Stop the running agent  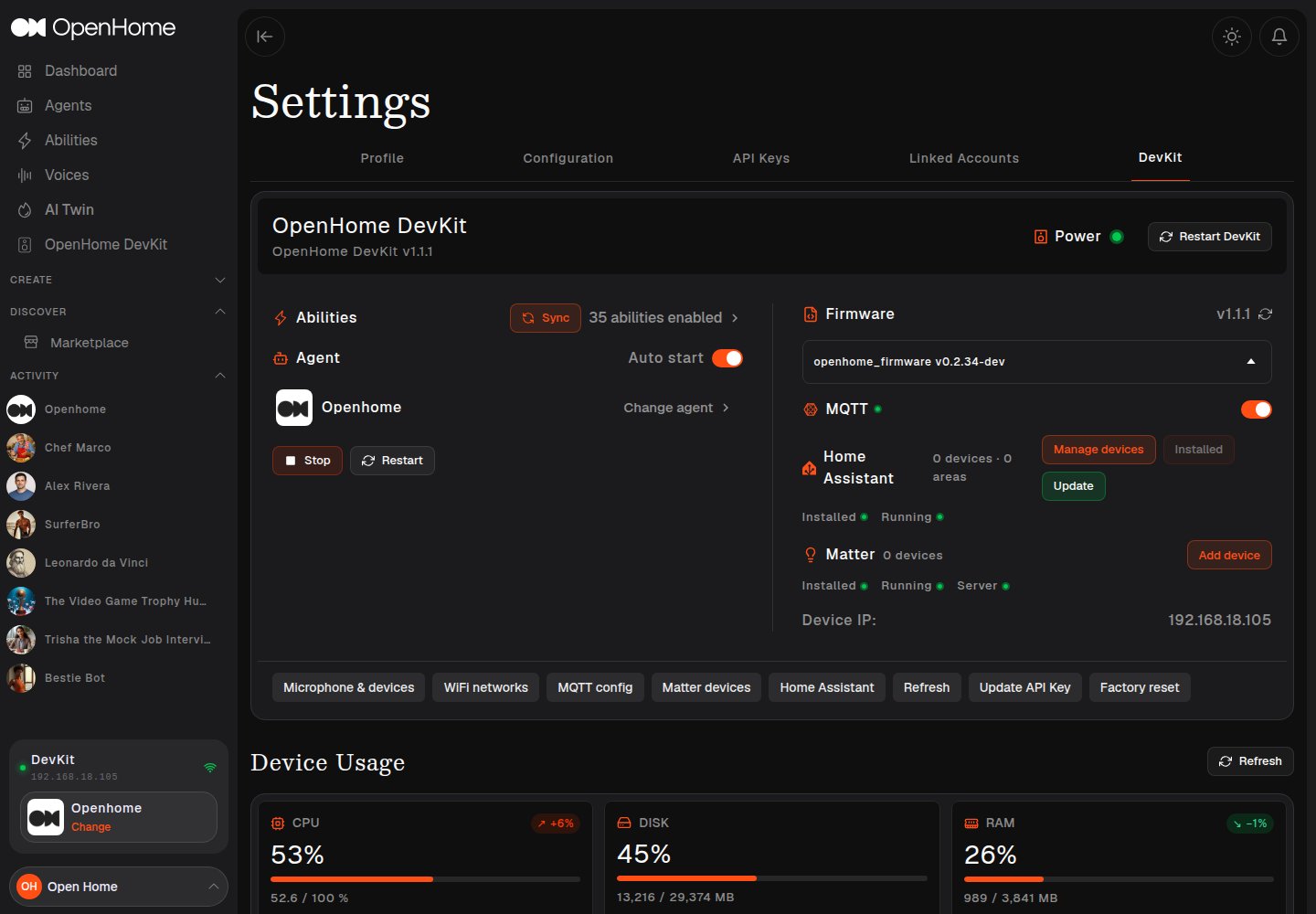tap(308, 461)
